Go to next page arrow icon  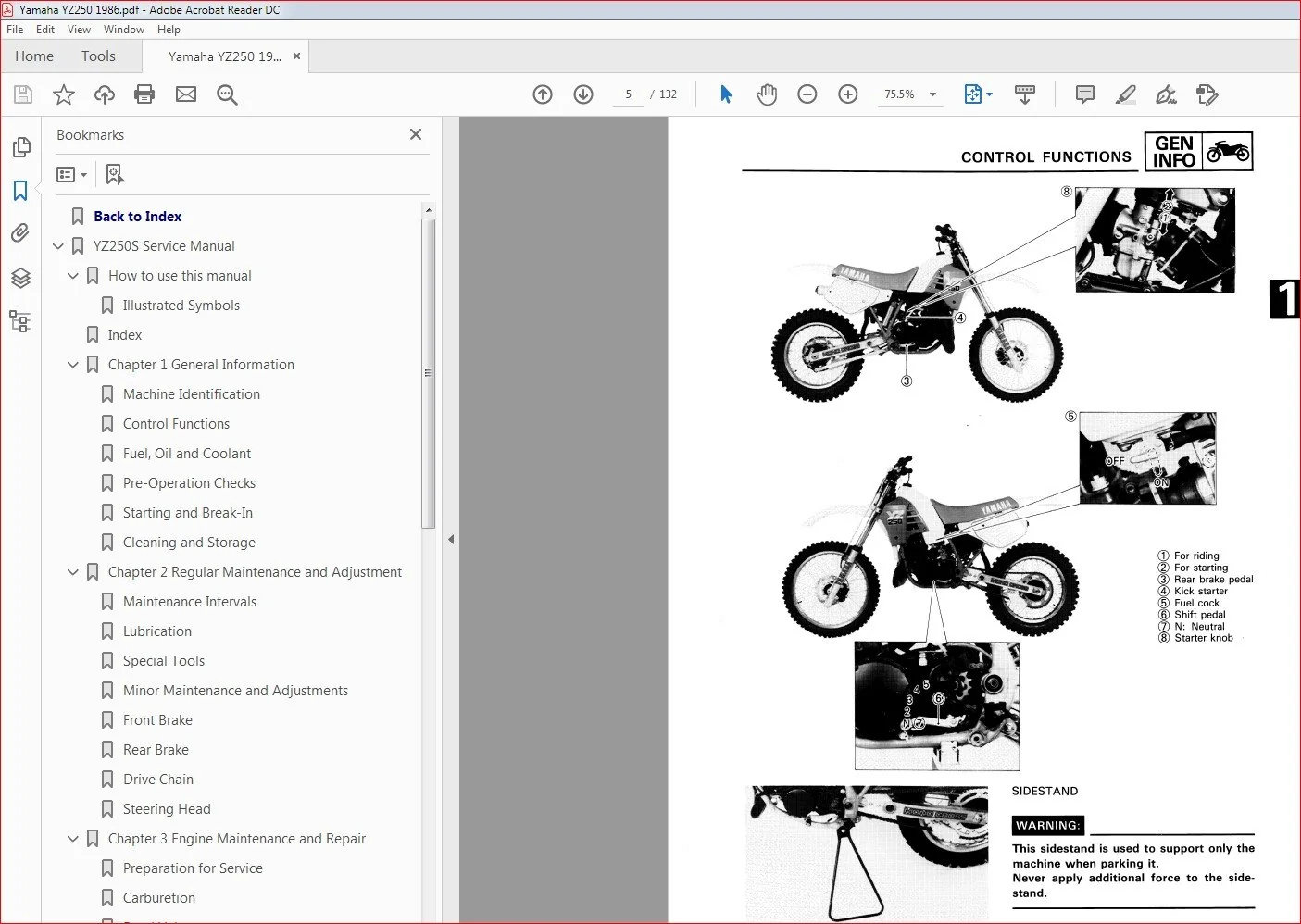pos(583,94)
